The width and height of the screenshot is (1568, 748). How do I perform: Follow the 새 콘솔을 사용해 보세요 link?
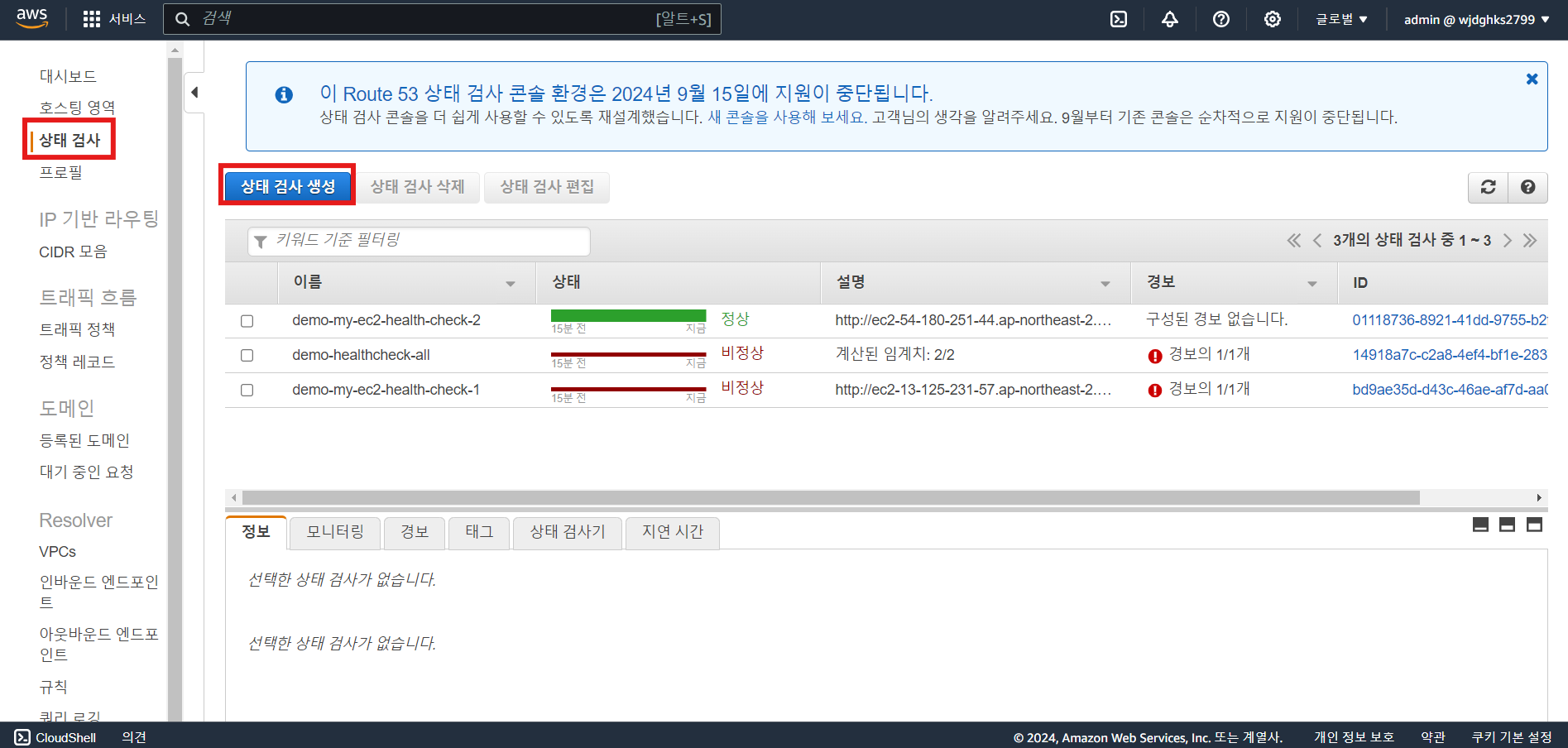[x=787, y=117]
